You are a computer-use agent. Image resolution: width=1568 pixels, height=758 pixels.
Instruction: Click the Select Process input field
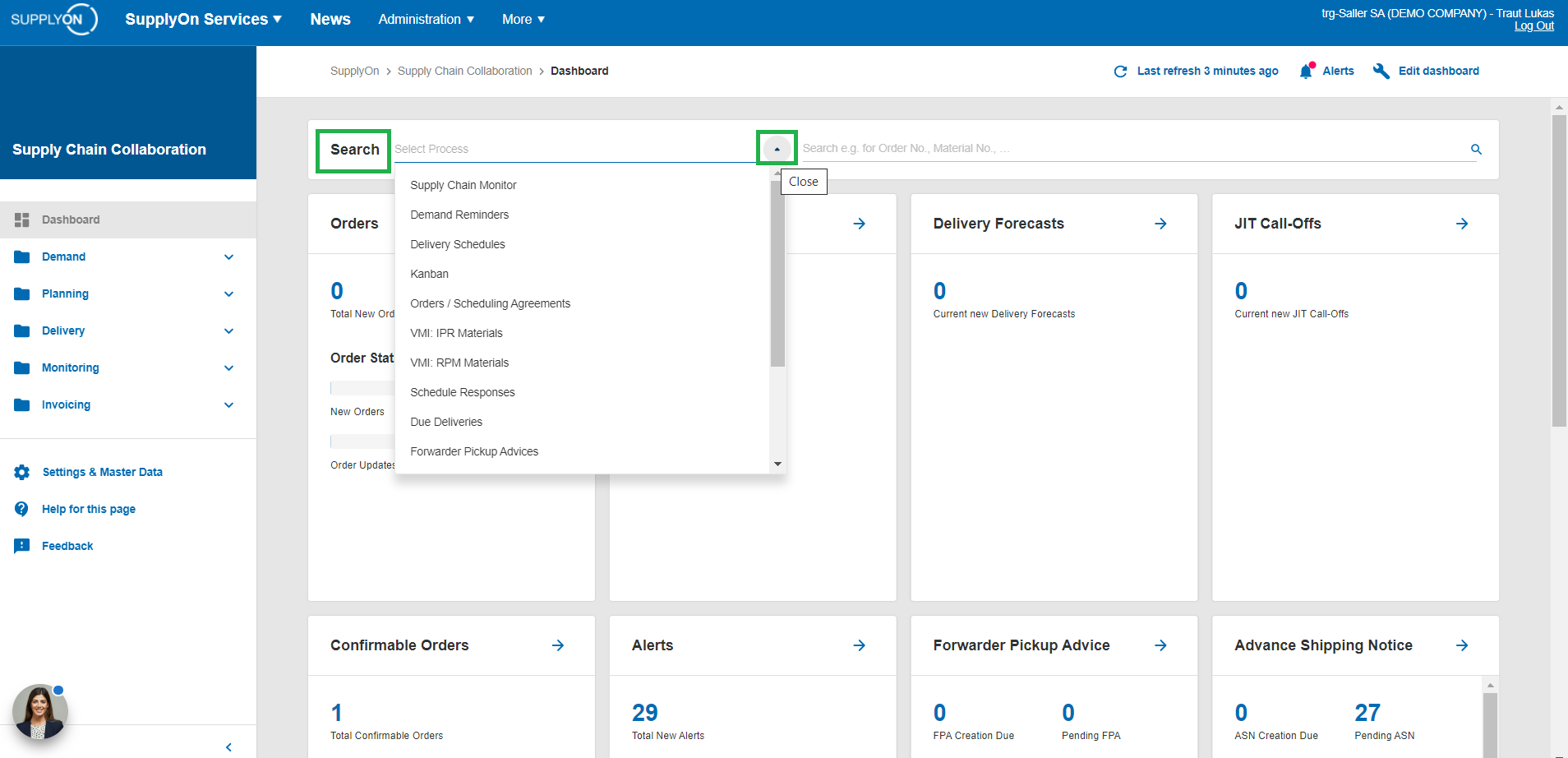pos(575,149)
